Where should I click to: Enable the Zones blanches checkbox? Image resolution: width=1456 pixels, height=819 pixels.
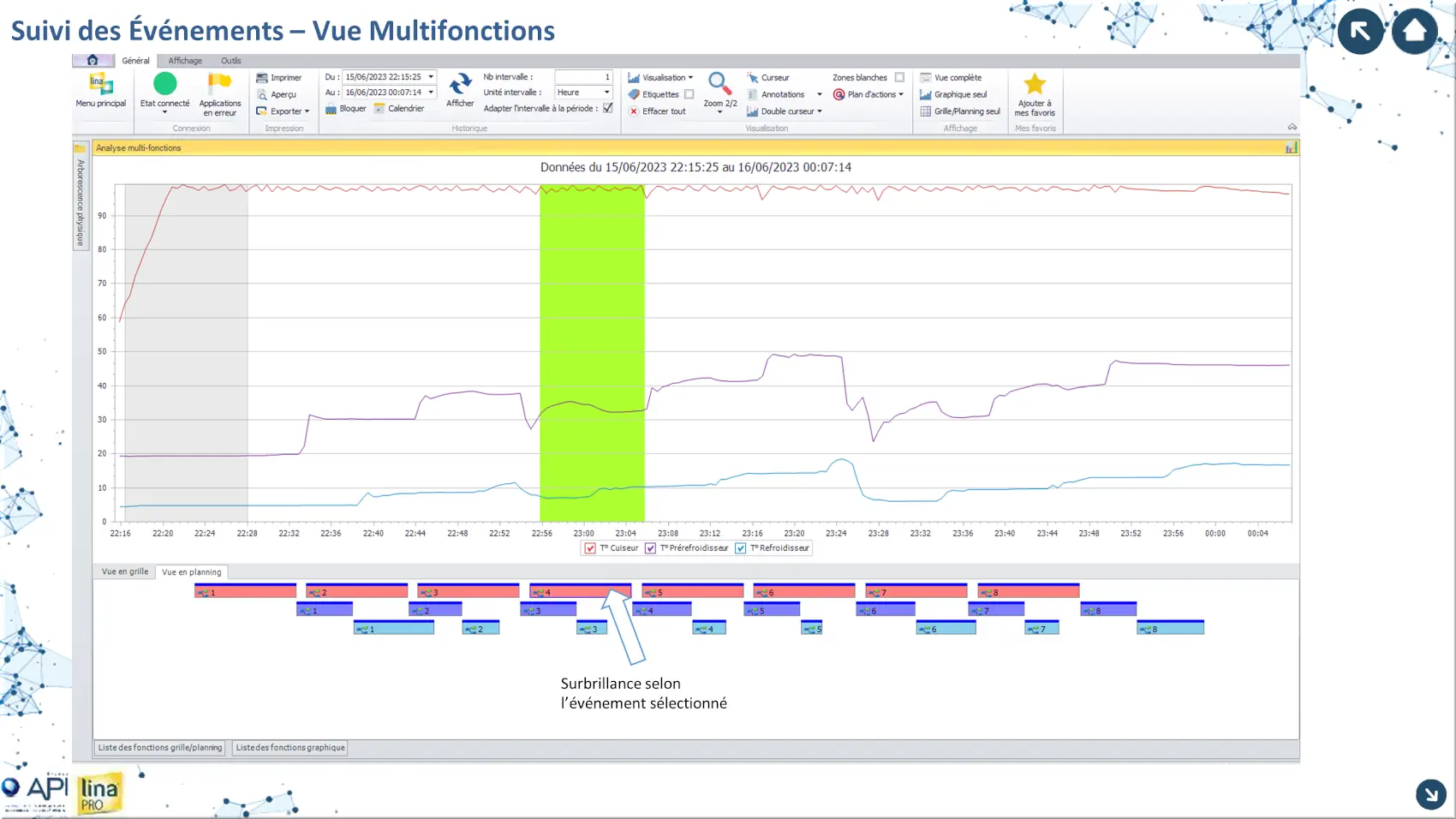coord(899,77)
